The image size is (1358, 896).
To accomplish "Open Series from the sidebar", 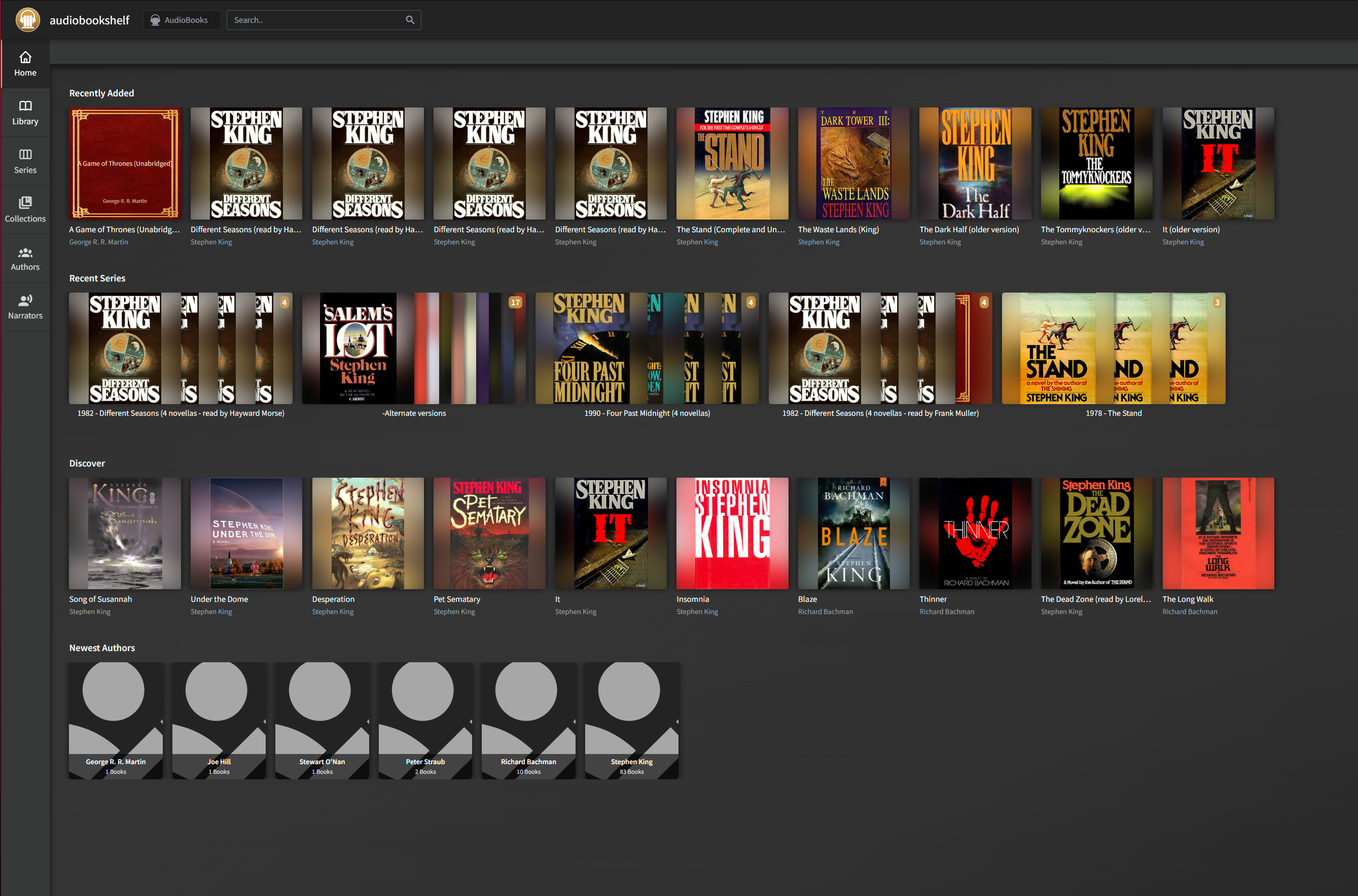I will (x=25, y=161).
